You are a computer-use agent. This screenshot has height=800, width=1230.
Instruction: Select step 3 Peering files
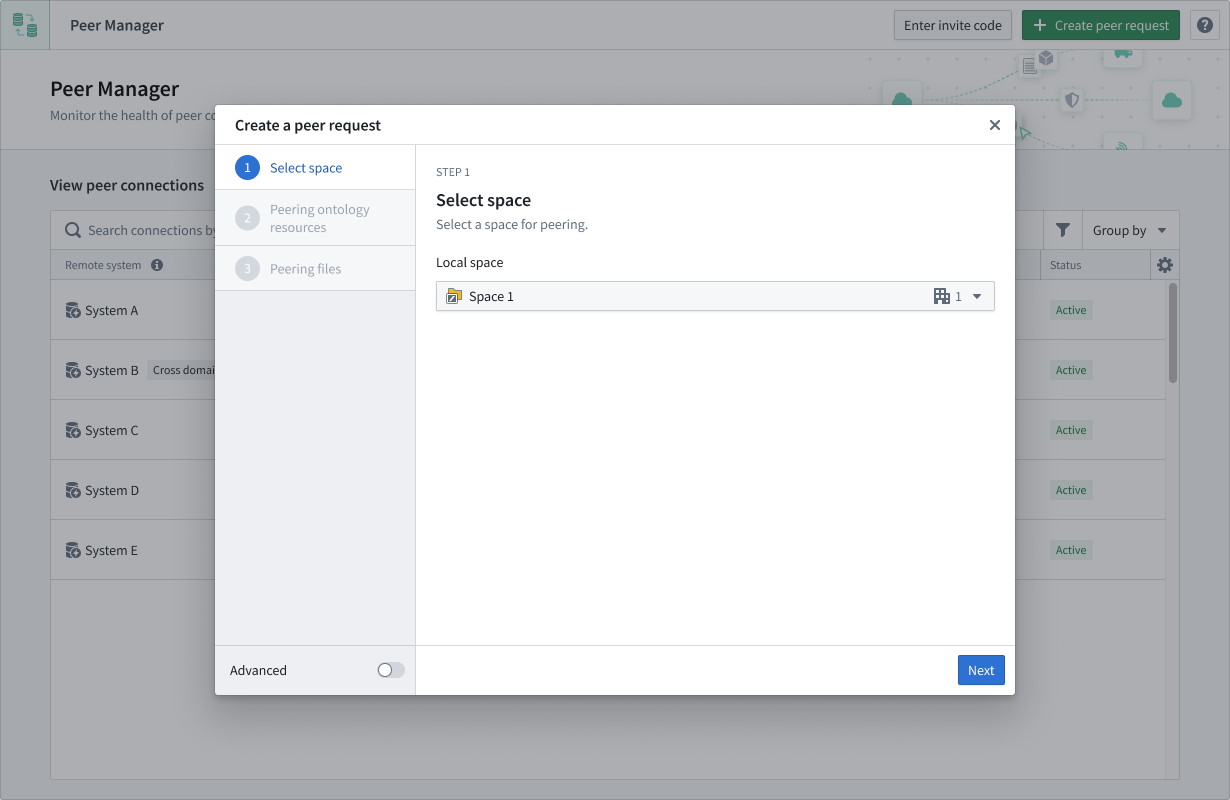point(305,268)
